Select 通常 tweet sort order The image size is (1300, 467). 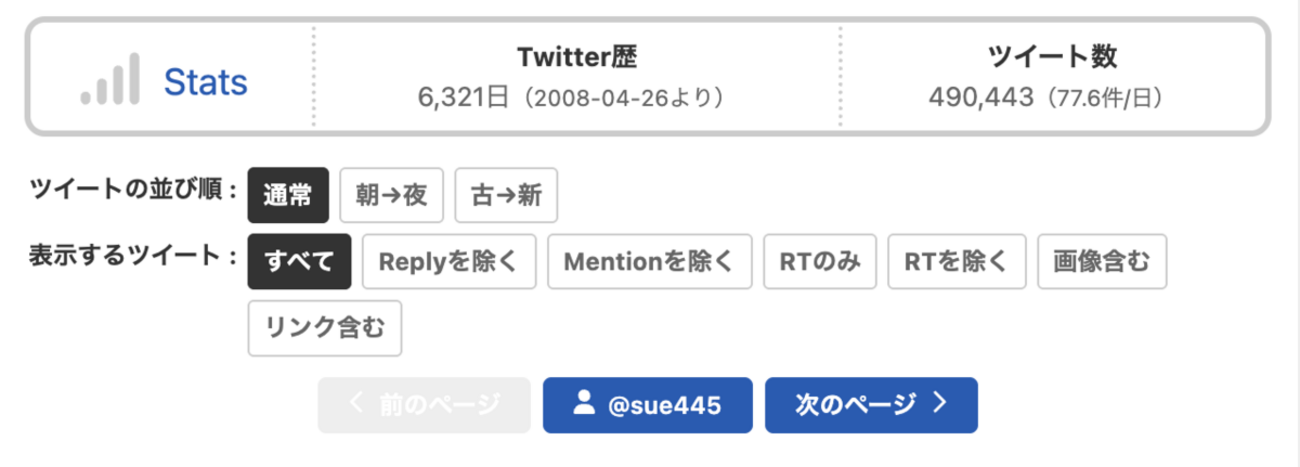[288, 194]
